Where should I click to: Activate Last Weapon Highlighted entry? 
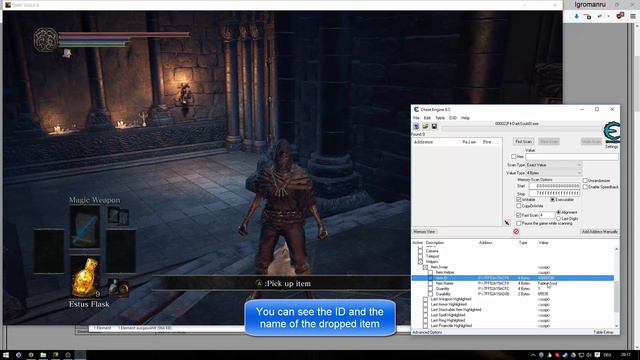click(x=425, y=299)
